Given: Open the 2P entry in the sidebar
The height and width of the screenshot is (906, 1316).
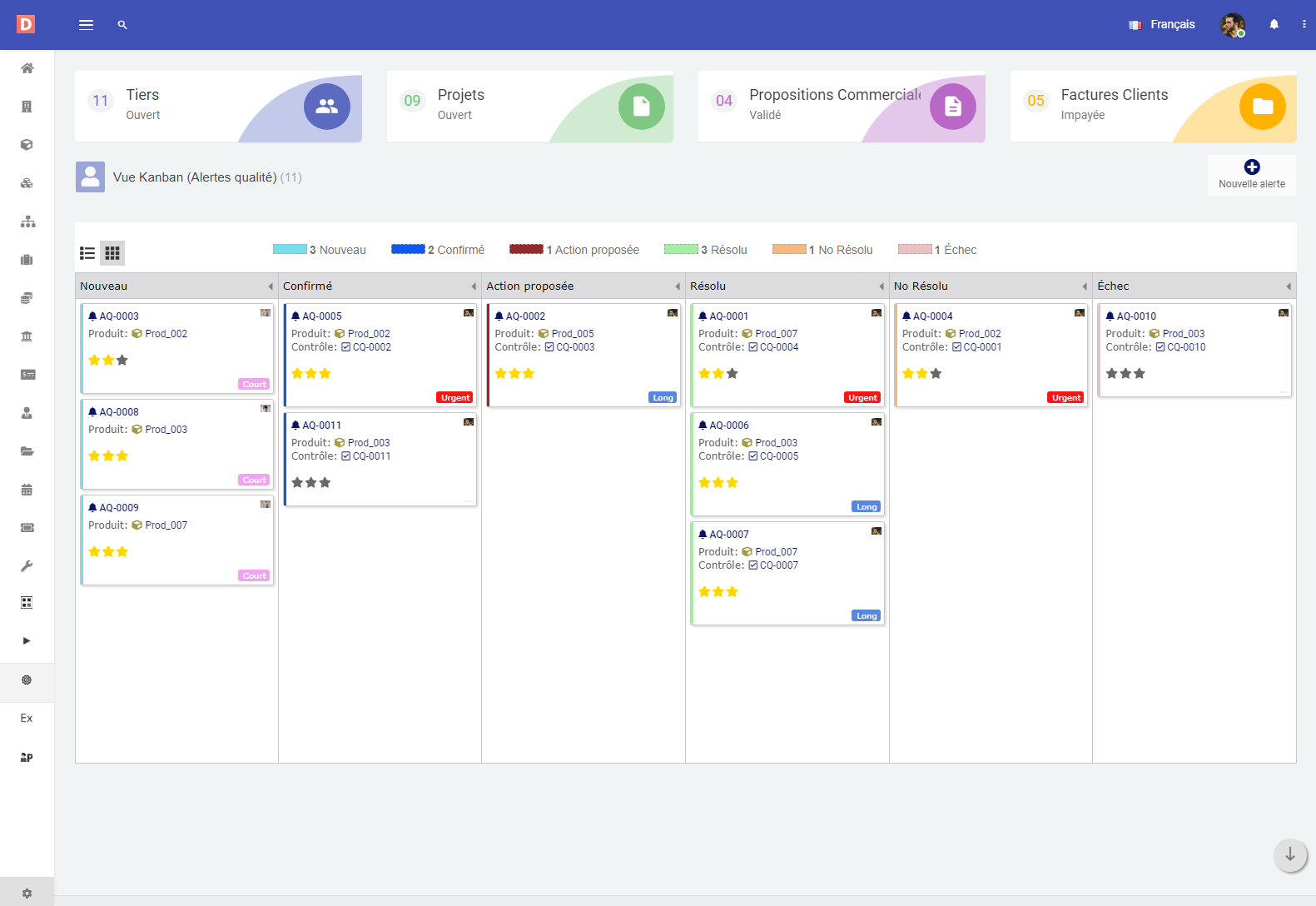Looking at the screenshot, I should (x=27, y=757).
